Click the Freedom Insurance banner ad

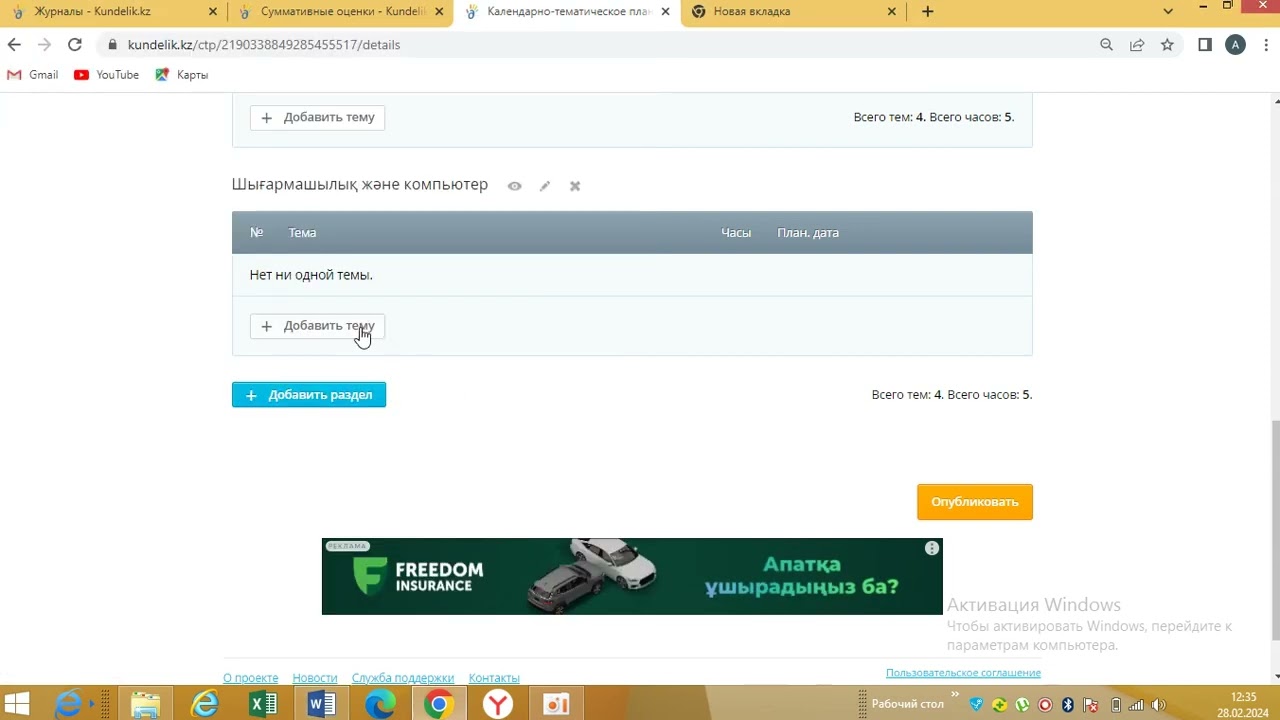click(632, 577)
